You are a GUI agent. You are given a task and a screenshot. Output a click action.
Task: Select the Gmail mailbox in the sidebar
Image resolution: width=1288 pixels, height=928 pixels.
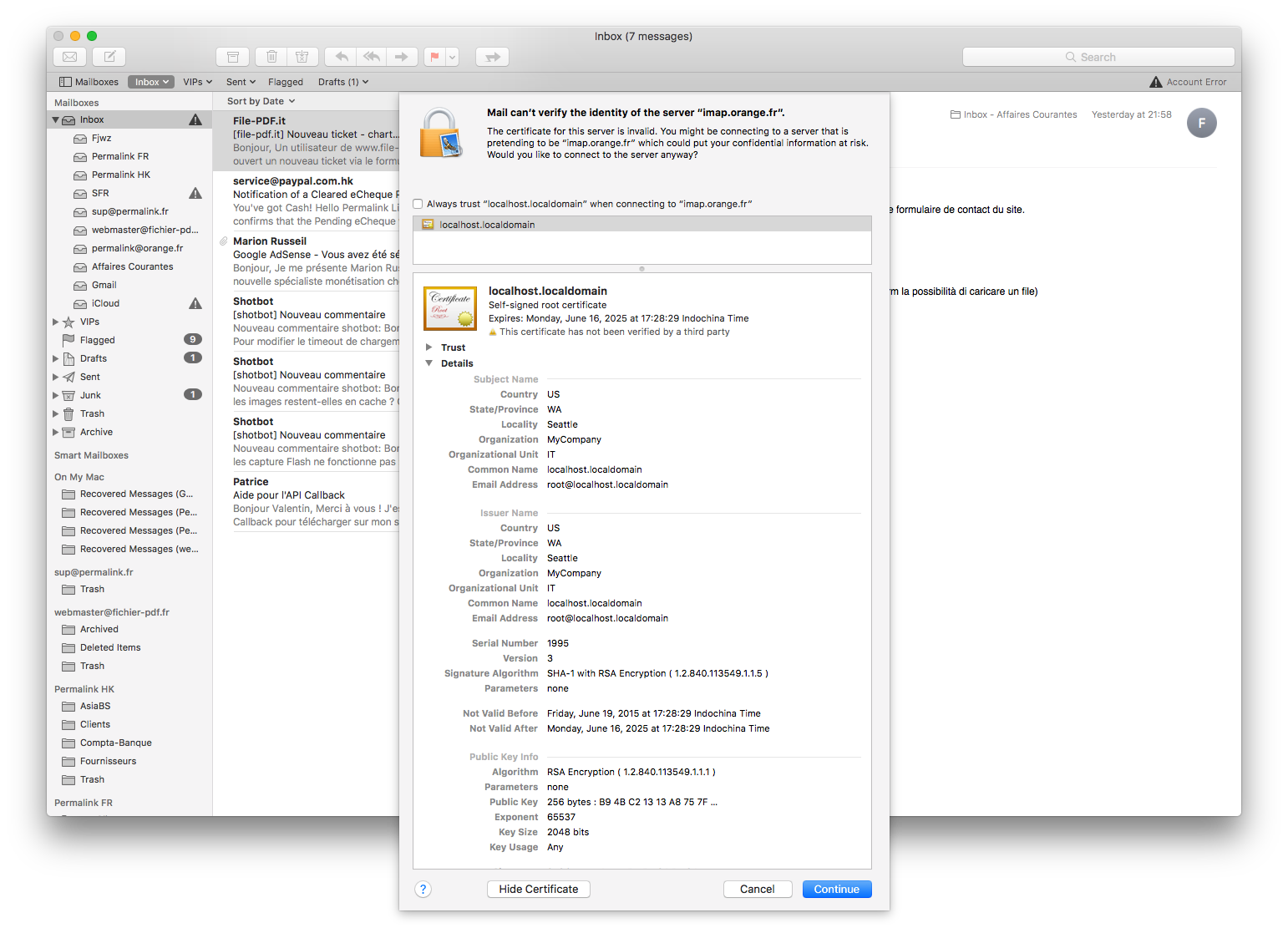104,285
